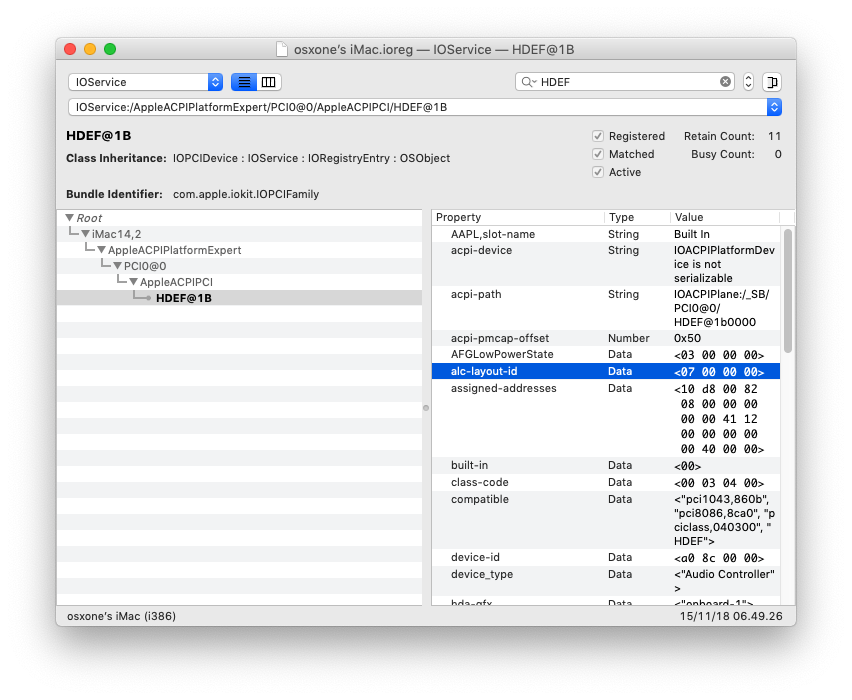
Task: Click the document proxy icon in title
Action: pyautogui.click(x=281, y=49)
